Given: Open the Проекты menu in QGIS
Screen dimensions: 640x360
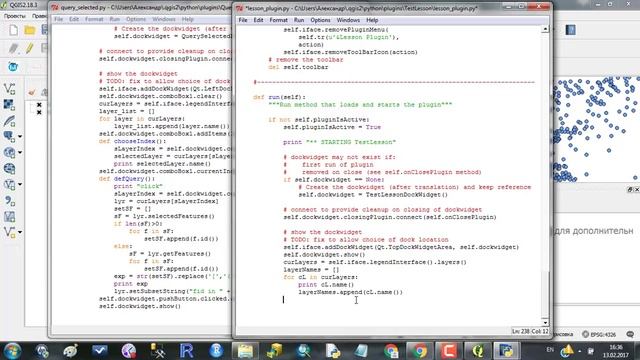Looking at the screenshot, I should coord(15,16).
